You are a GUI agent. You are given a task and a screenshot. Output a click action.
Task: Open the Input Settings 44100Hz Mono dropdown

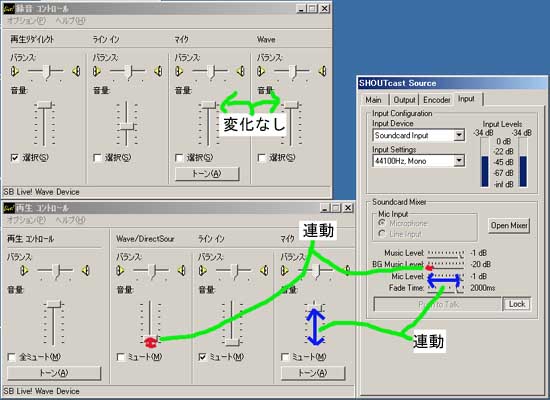pos(459,161)
